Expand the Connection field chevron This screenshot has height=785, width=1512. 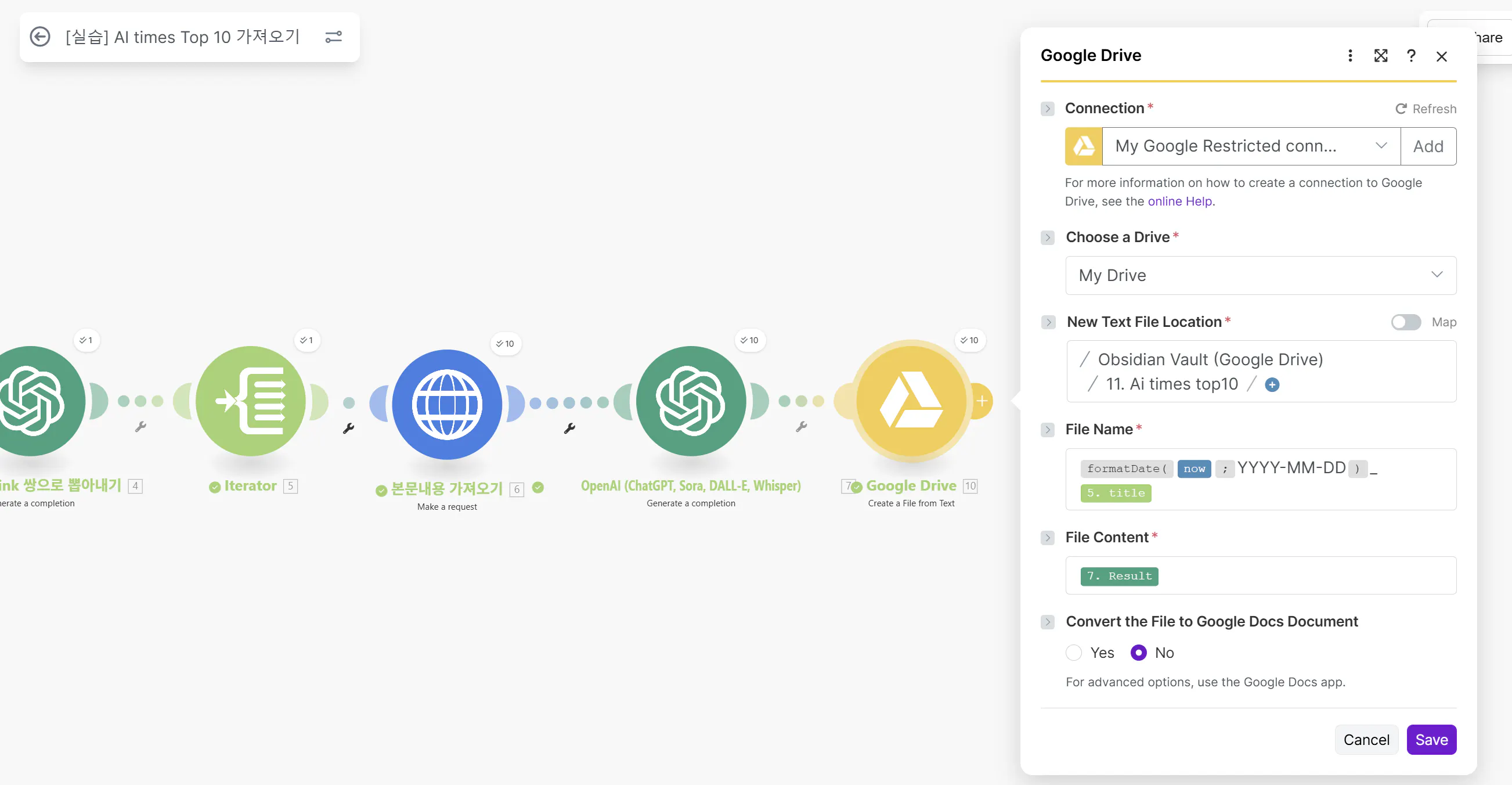1048,109
